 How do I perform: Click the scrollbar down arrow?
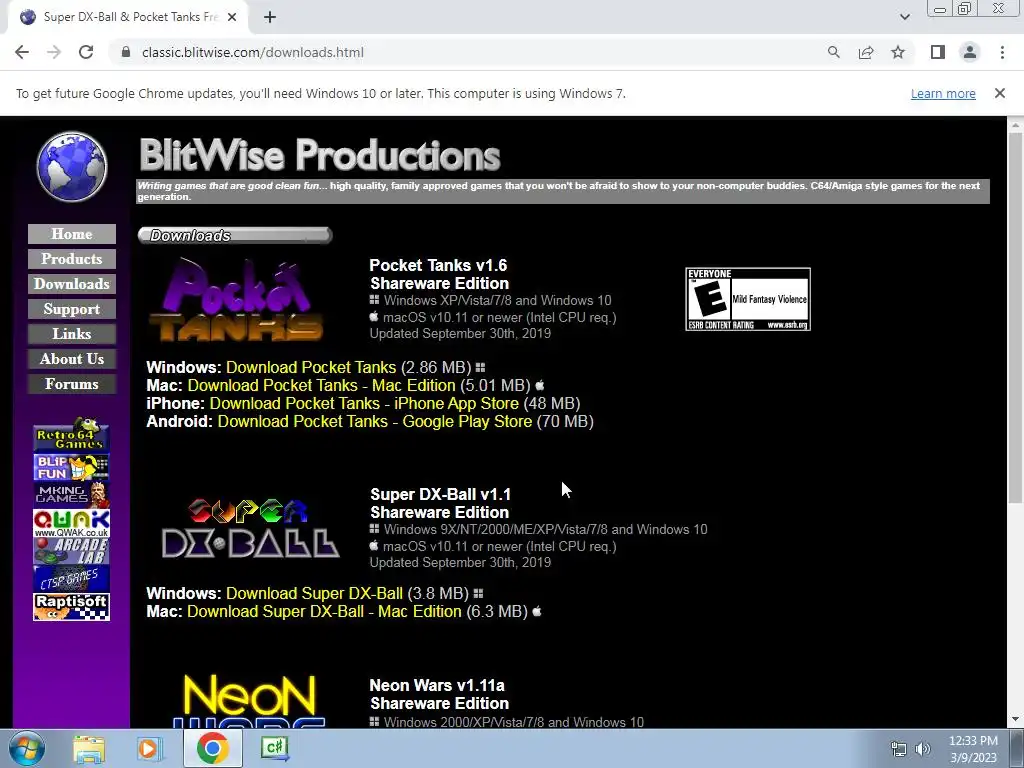(x=1016, y=719)
